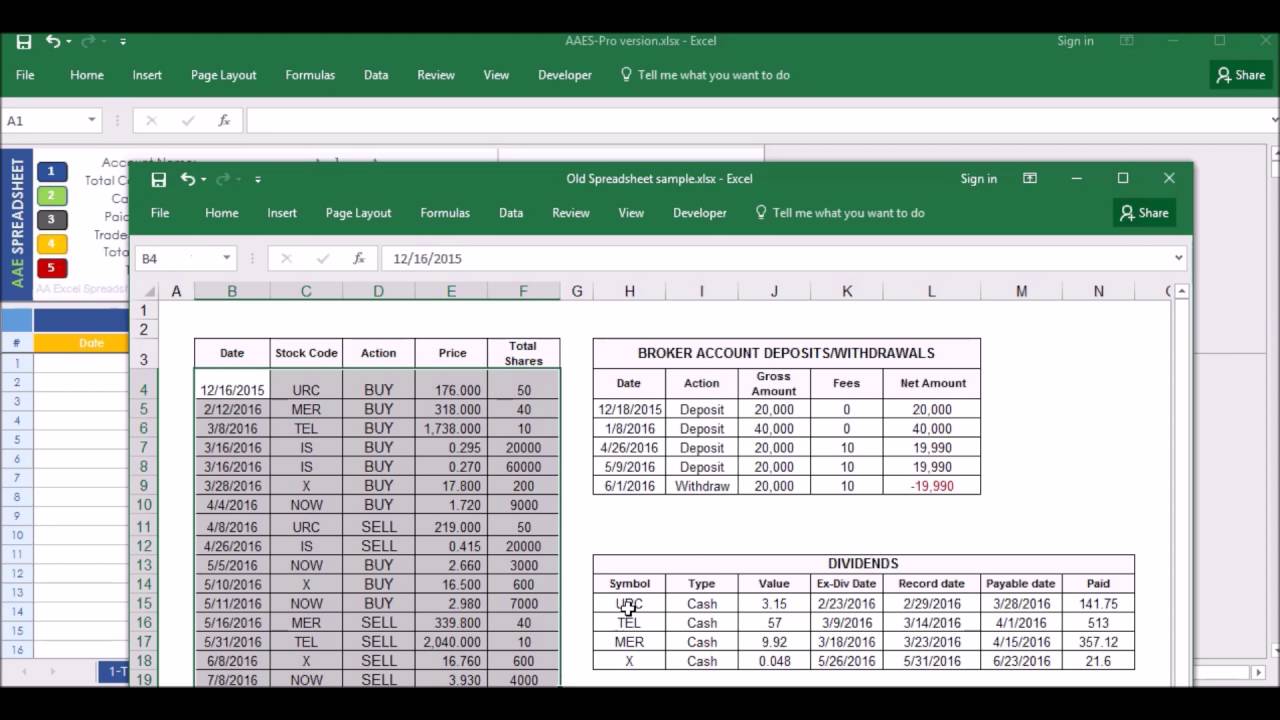Open Review tab in Old Spreadsheet window
The image size is (1280, 720).
pos(571,213)
